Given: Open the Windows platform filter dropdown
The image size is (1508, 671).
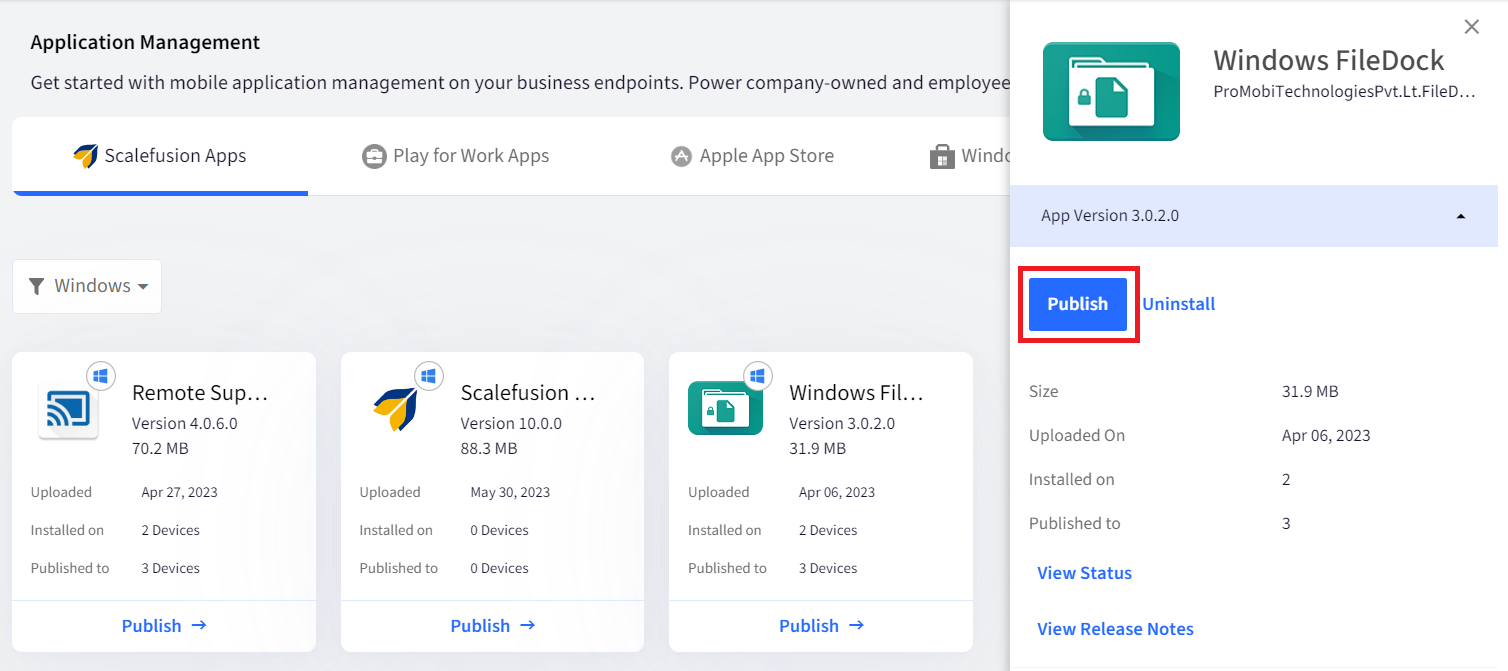Looking at the screenshot, I should (87, 286).
